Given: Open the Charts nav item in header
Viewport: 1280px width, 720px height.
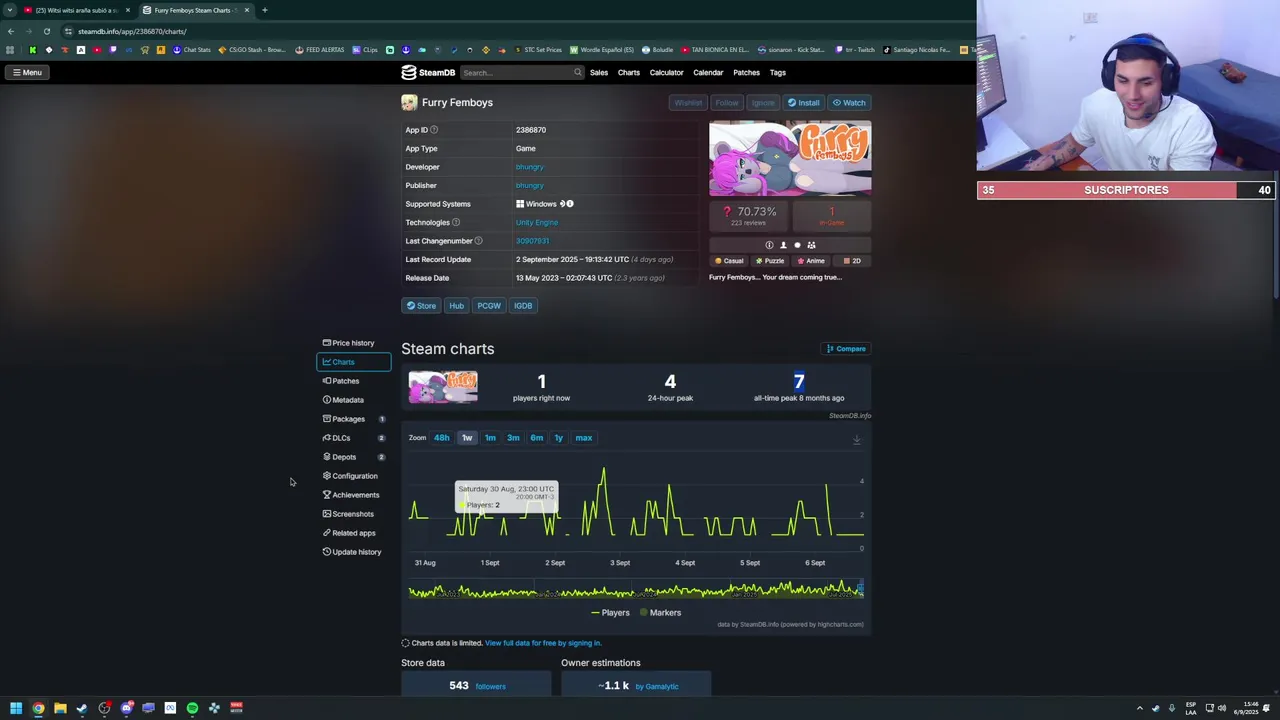Looking at the screenshot, I should pos(629,72).
